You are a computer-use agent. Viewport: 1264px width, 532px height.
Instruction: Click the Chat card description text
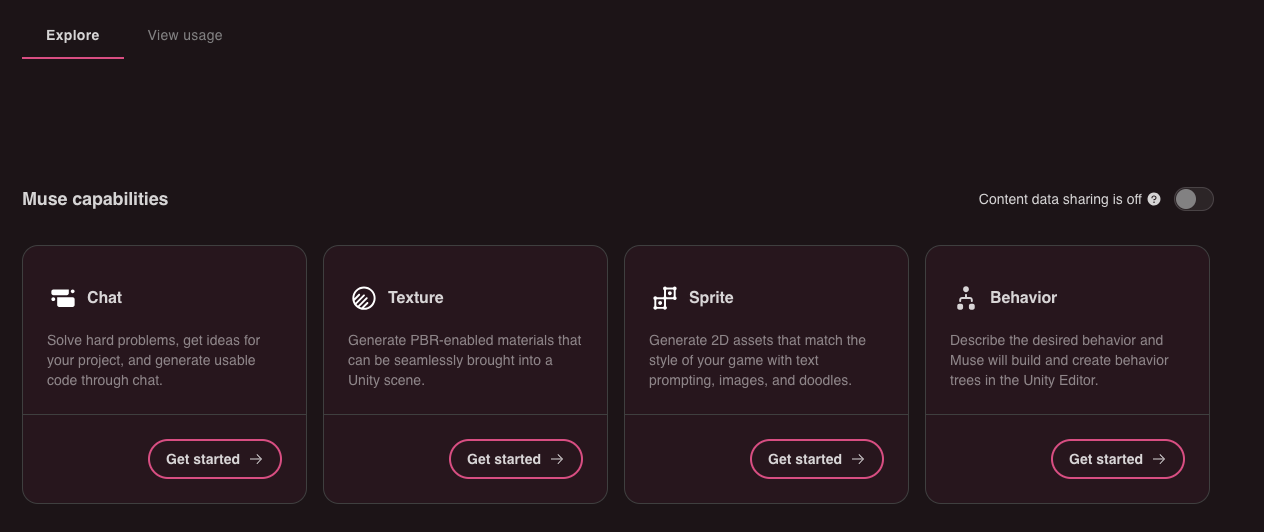pyautogui.click(x=152, y=360)
